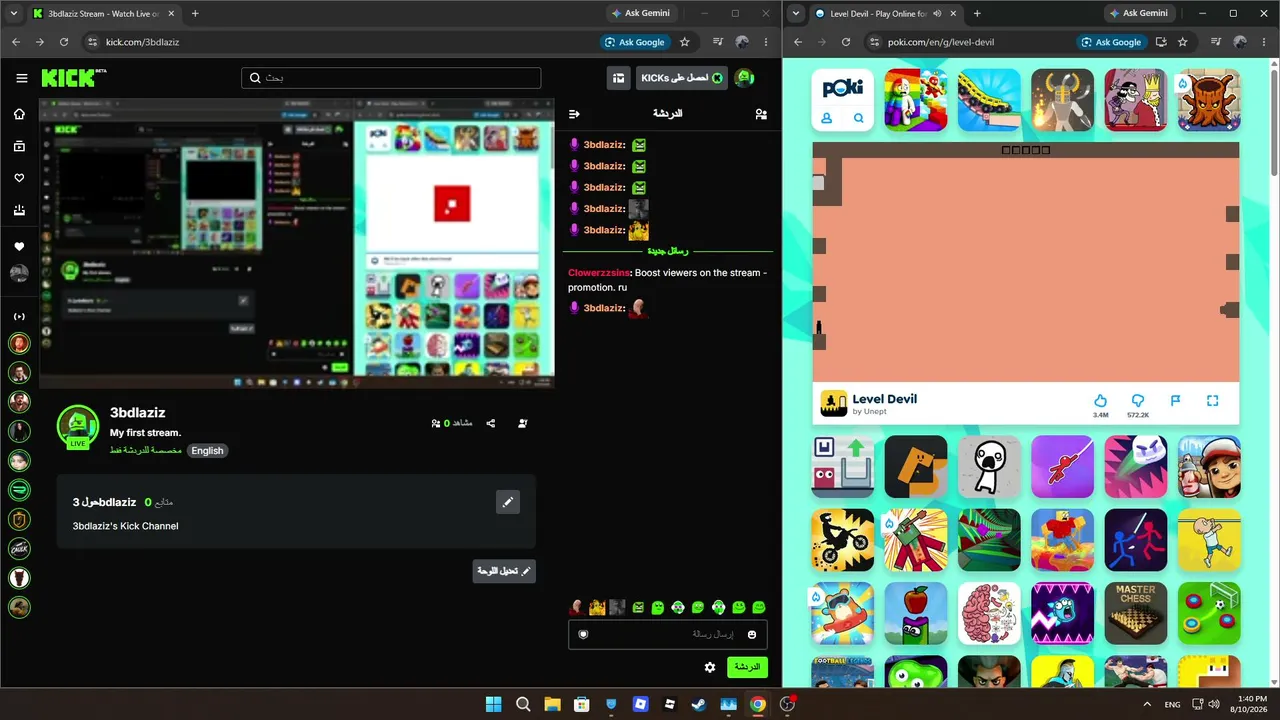Click pencil icon to edit channel about

pos(508,502)
